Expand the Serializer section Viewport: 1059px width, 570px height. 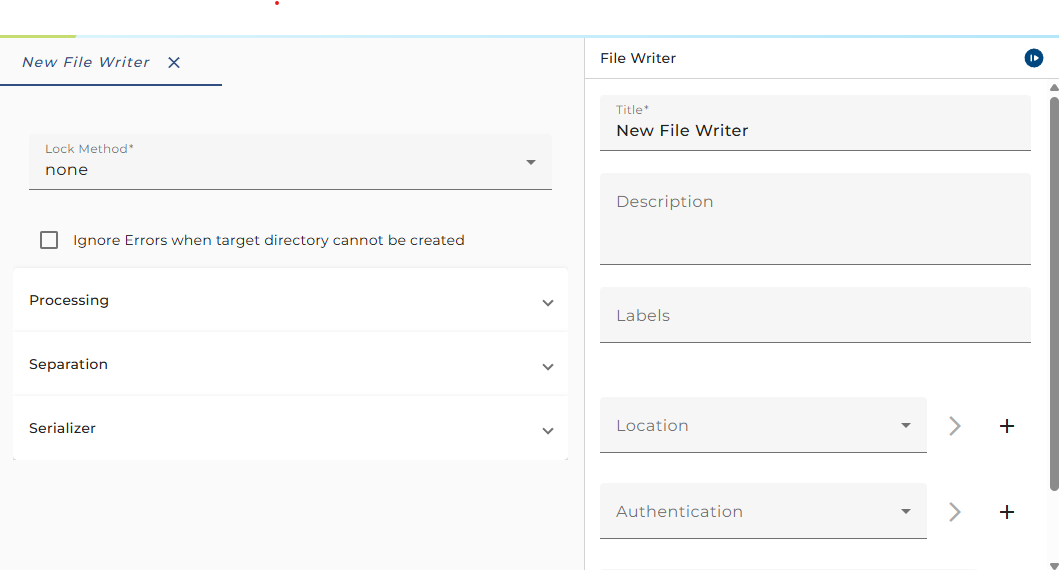(290, 429)
